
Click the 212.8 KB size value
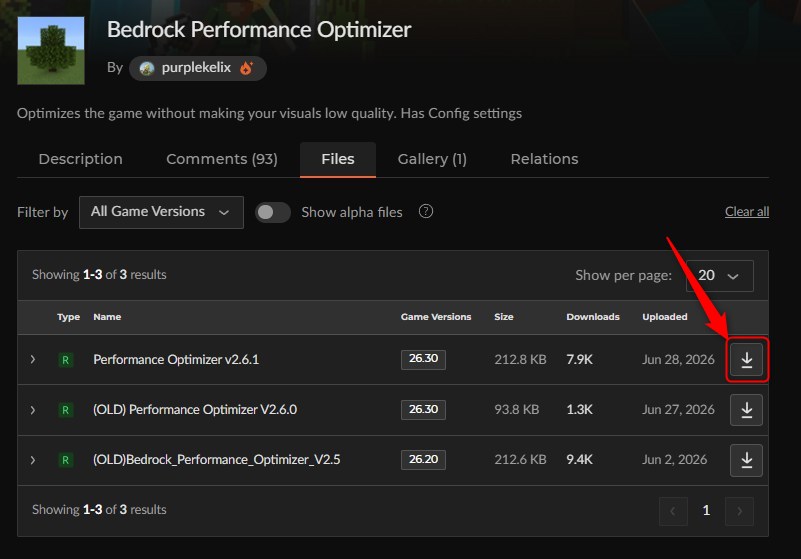tap(520, 359)
